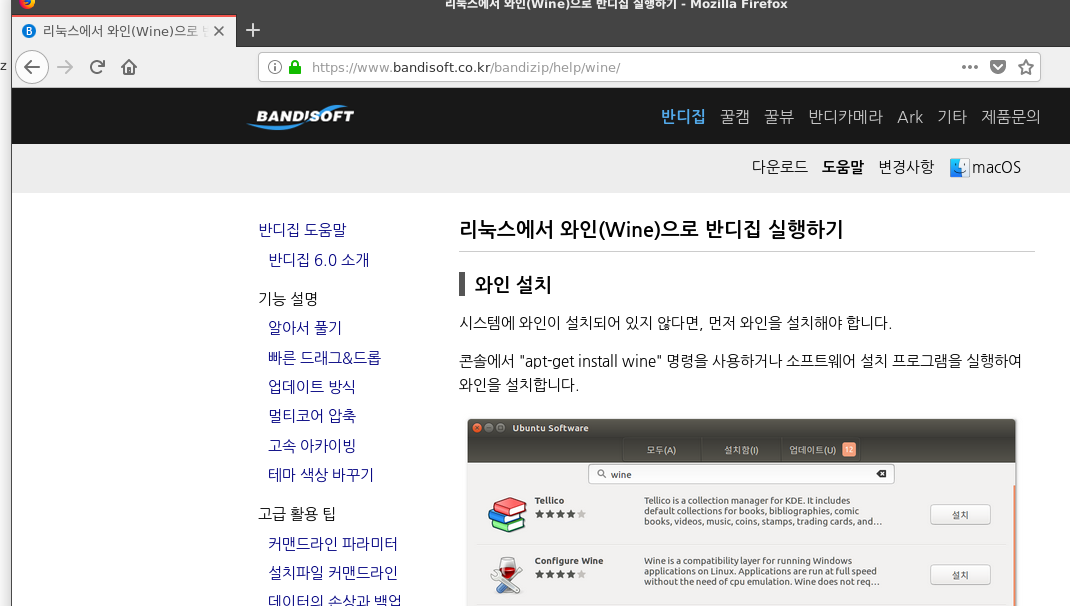Viewport: 1070px width, 606px height.
Task: Click the Firefox logo in title bar
Action: (27, 3)
